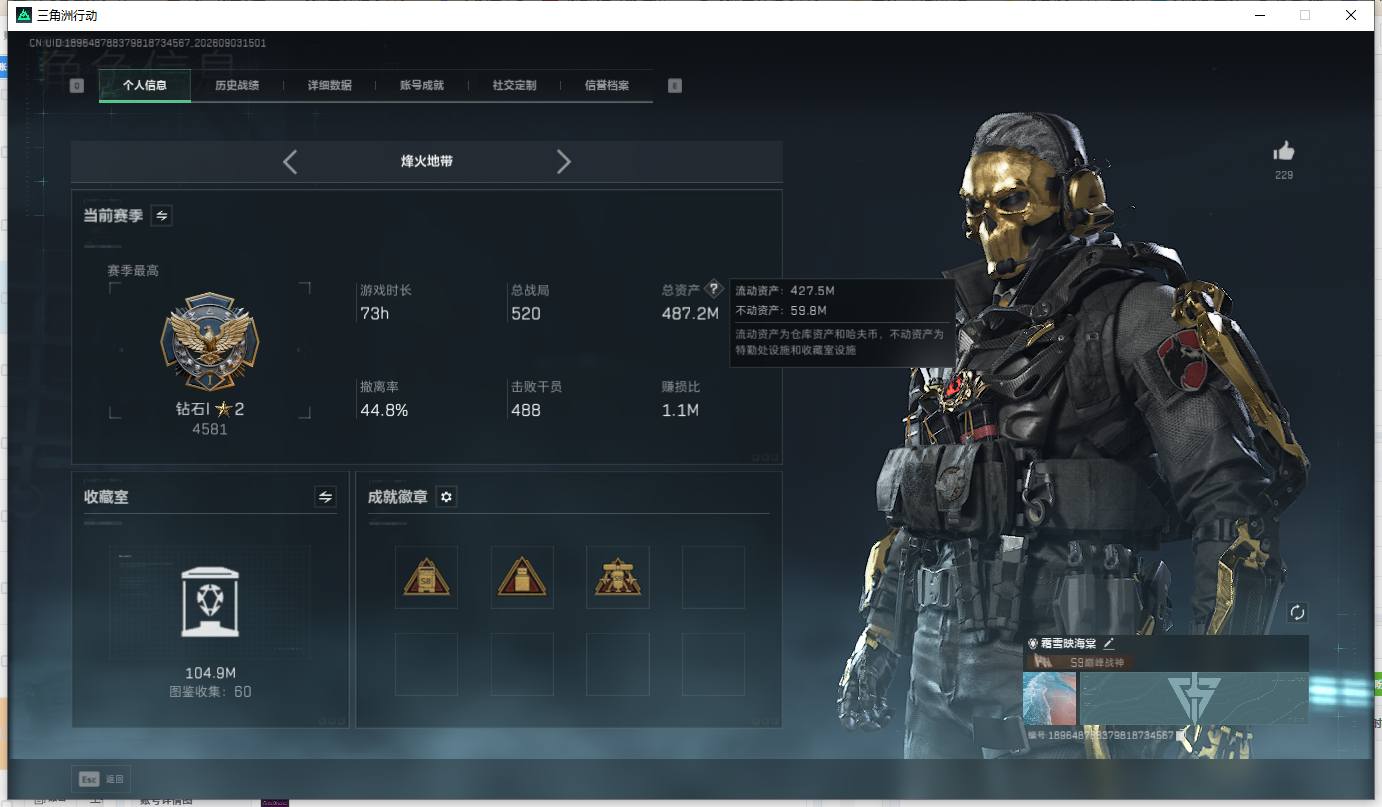Click the E key hint after the tabs

pos(675,86)
